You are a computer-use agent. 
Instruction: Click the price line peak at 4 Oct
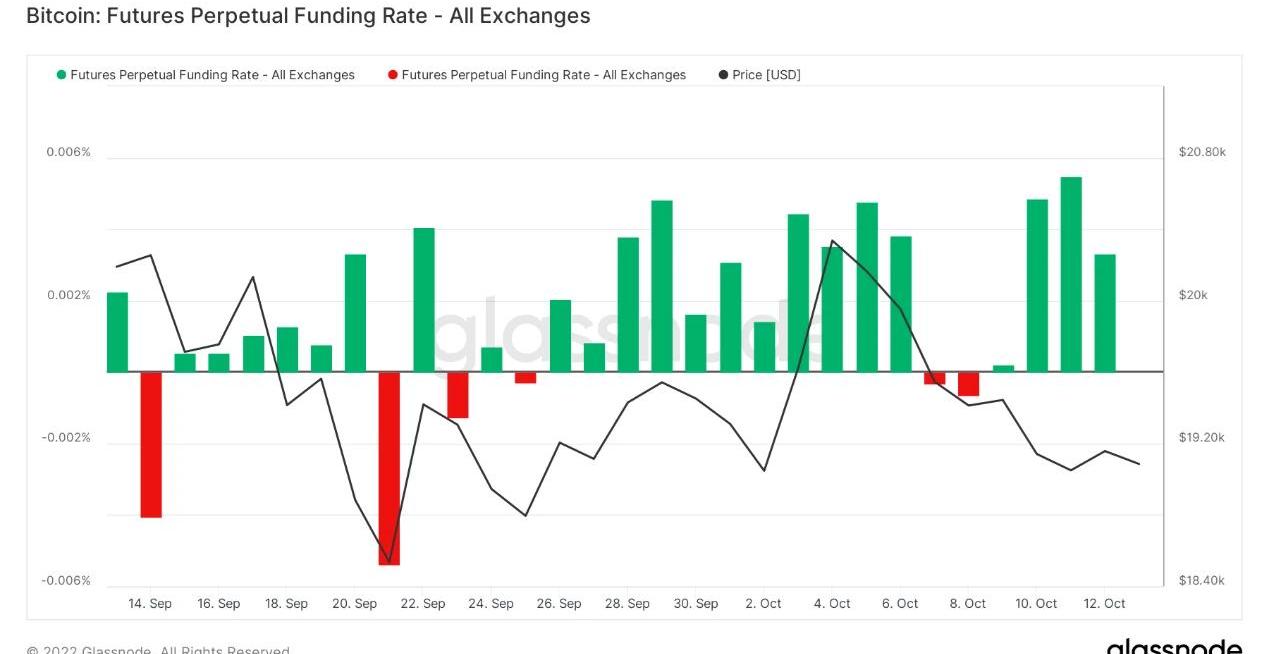(832, 242)
